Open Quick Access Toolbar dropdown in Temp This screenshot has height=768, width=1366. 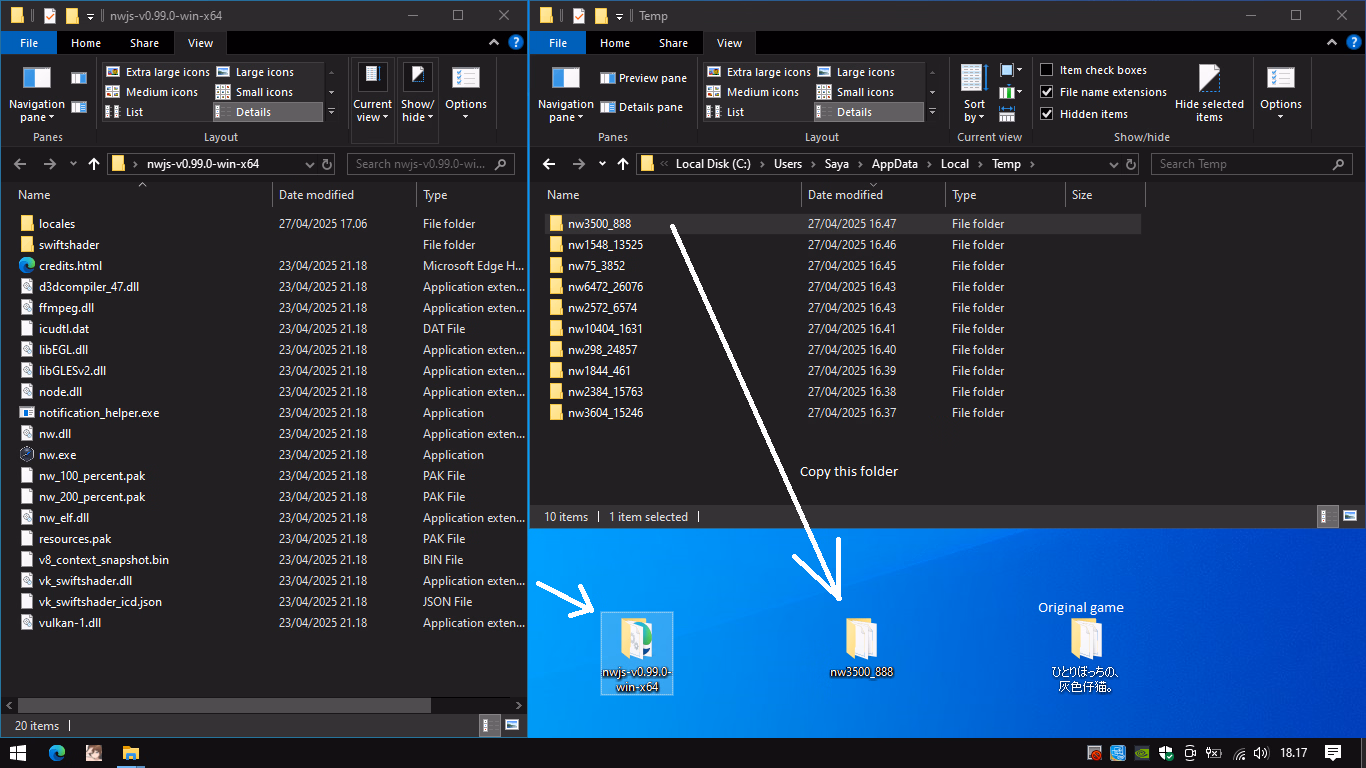[x=619, y=16]
